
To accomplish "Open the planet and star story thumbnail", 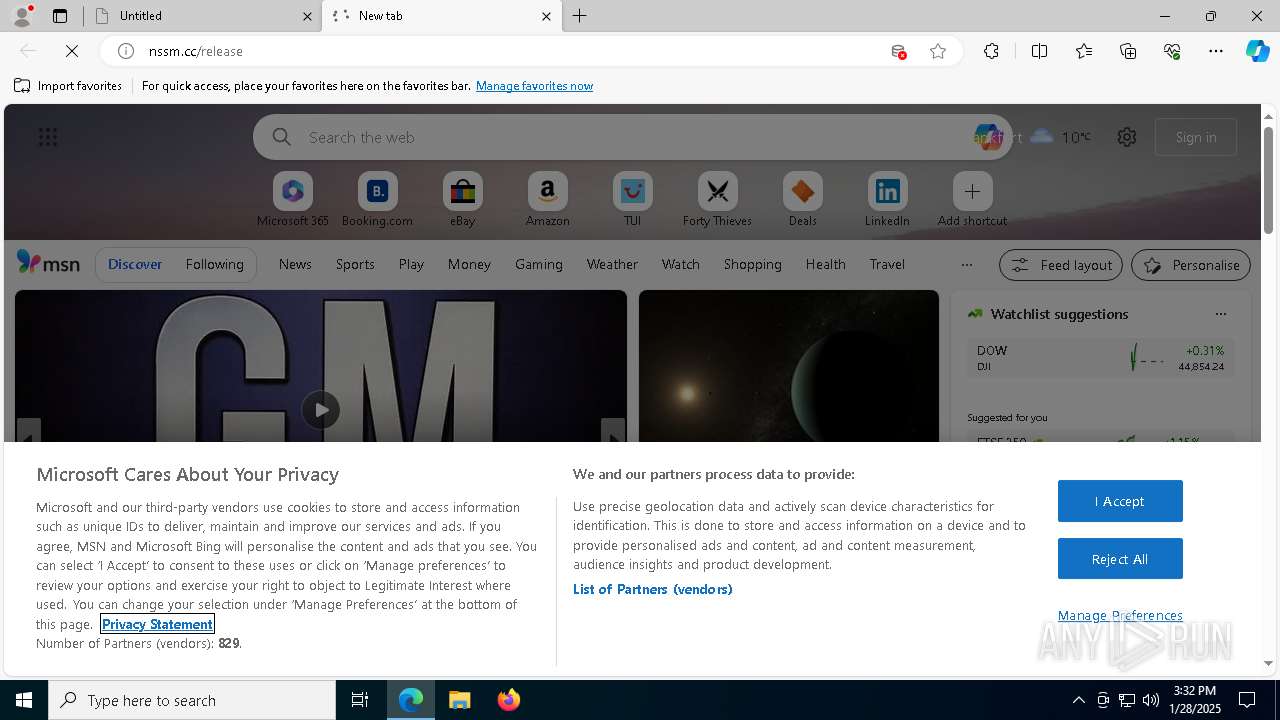I will [x=789, y=366].
